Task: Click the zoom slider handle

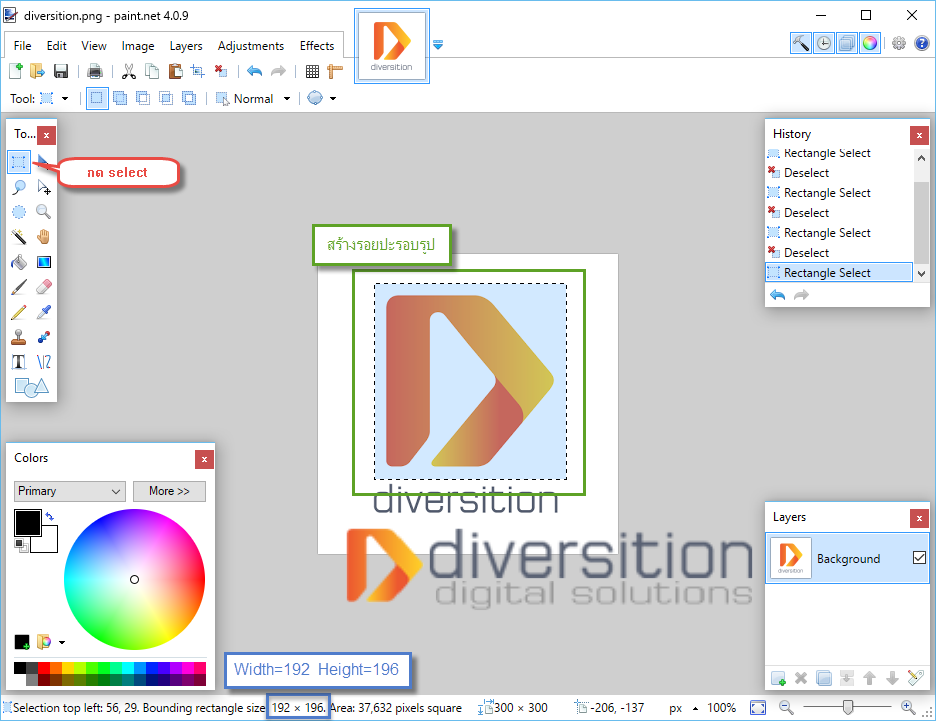Action: coord(848,708)
